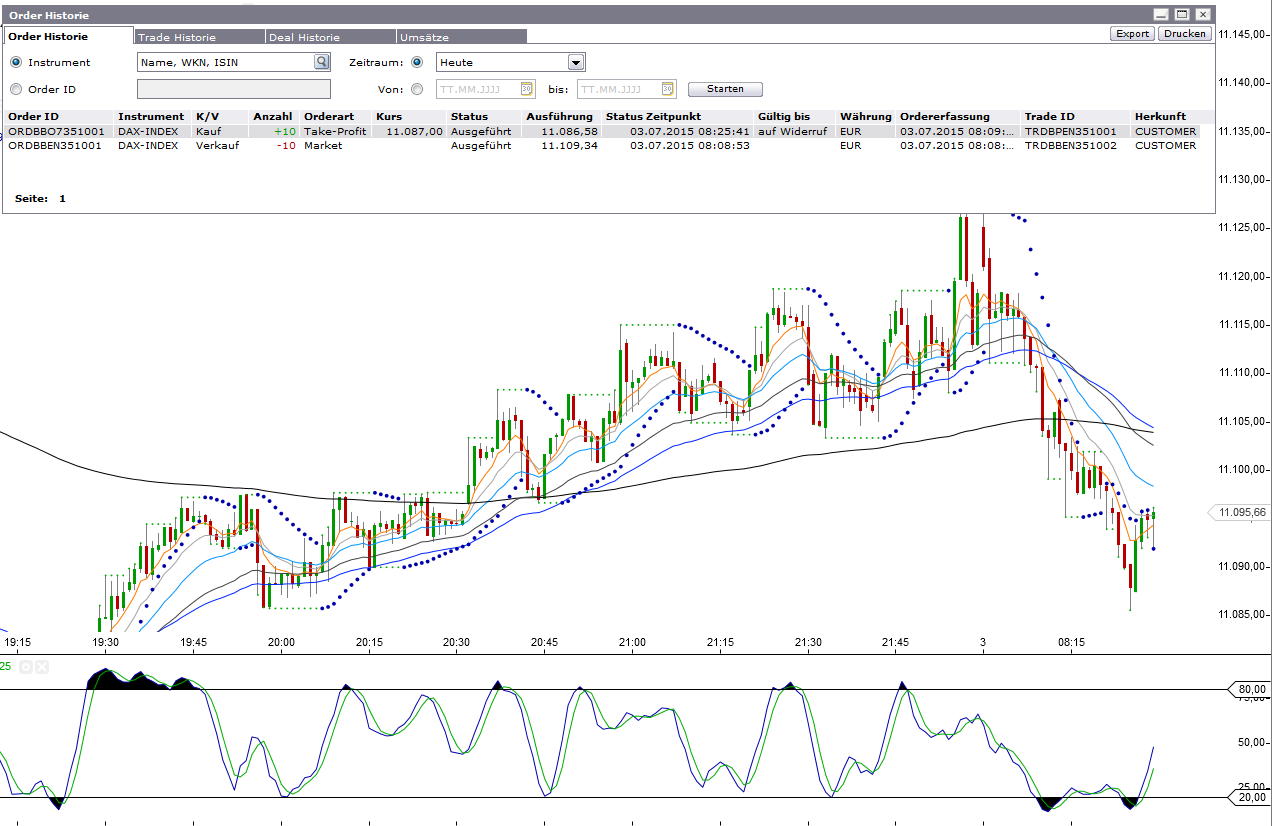Focus the Name, WKN, ISIN input field
The image size is (1274, 826).
click(225, 62)
